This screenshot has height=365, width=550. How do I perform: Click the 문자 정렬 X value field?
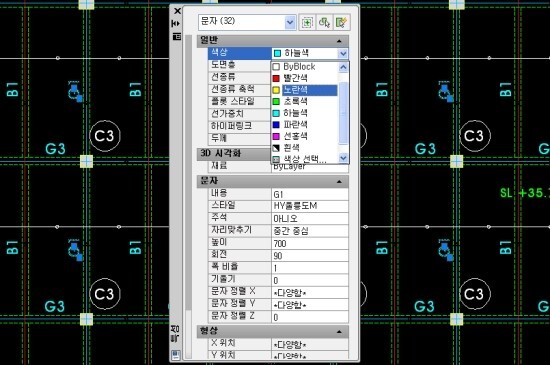pos(310,292)
